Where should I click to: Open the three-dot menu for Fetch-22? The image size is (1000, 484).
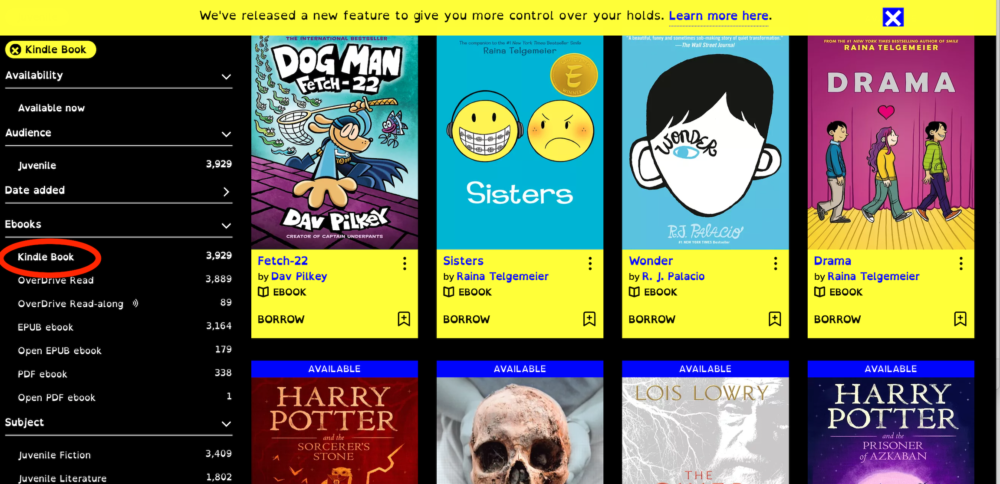pos(404,263)
